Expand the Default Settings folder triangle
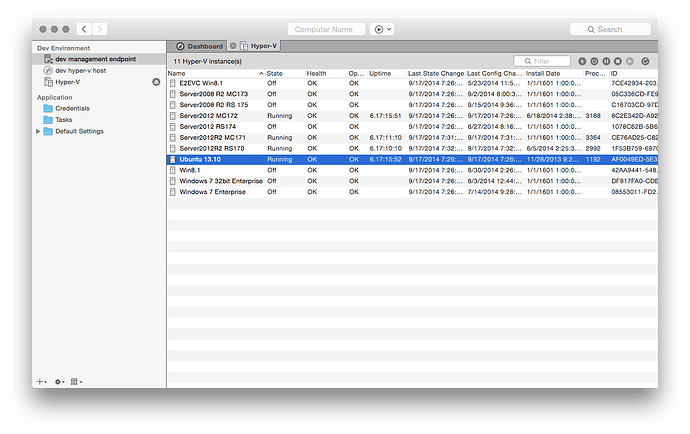Screen dimensions: 690x434 37,131
